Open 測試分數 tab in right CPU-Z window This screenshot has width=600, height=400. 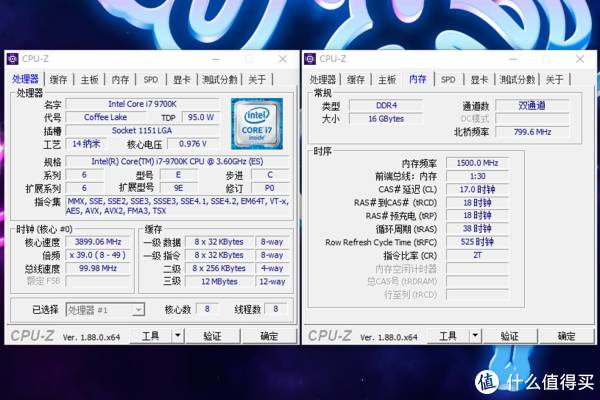click(517, 80)
